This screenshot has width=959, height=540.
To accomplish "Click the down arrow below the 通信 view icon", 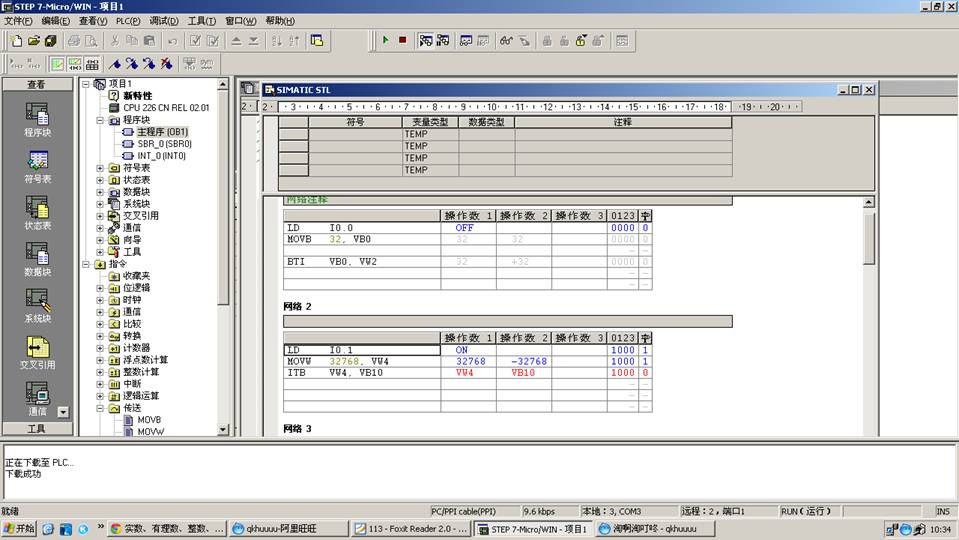I will [x=63, y=412].
